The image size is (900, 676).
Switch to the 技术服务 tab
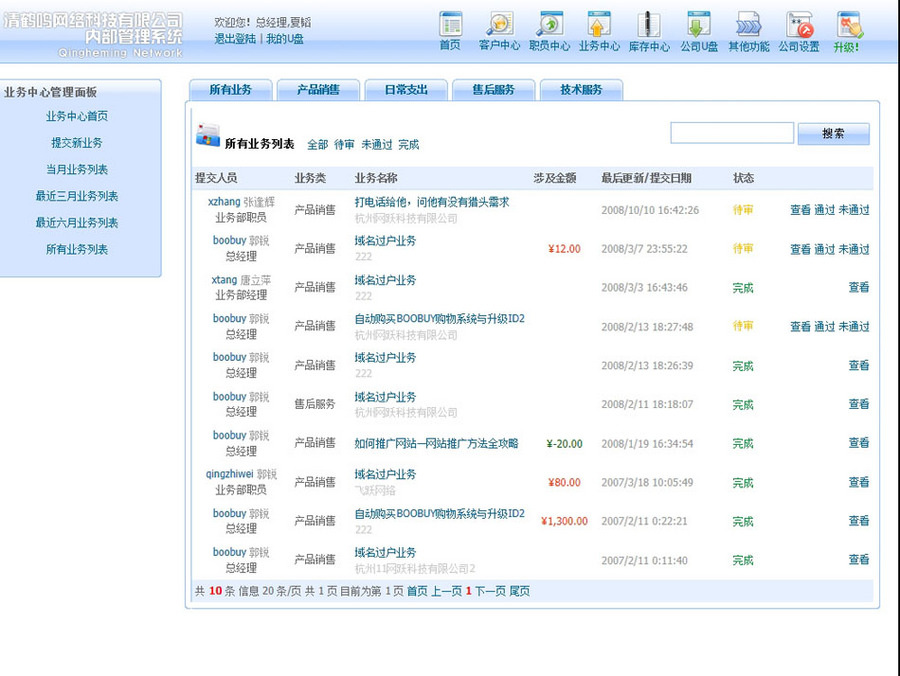click(x=581, y=90)
